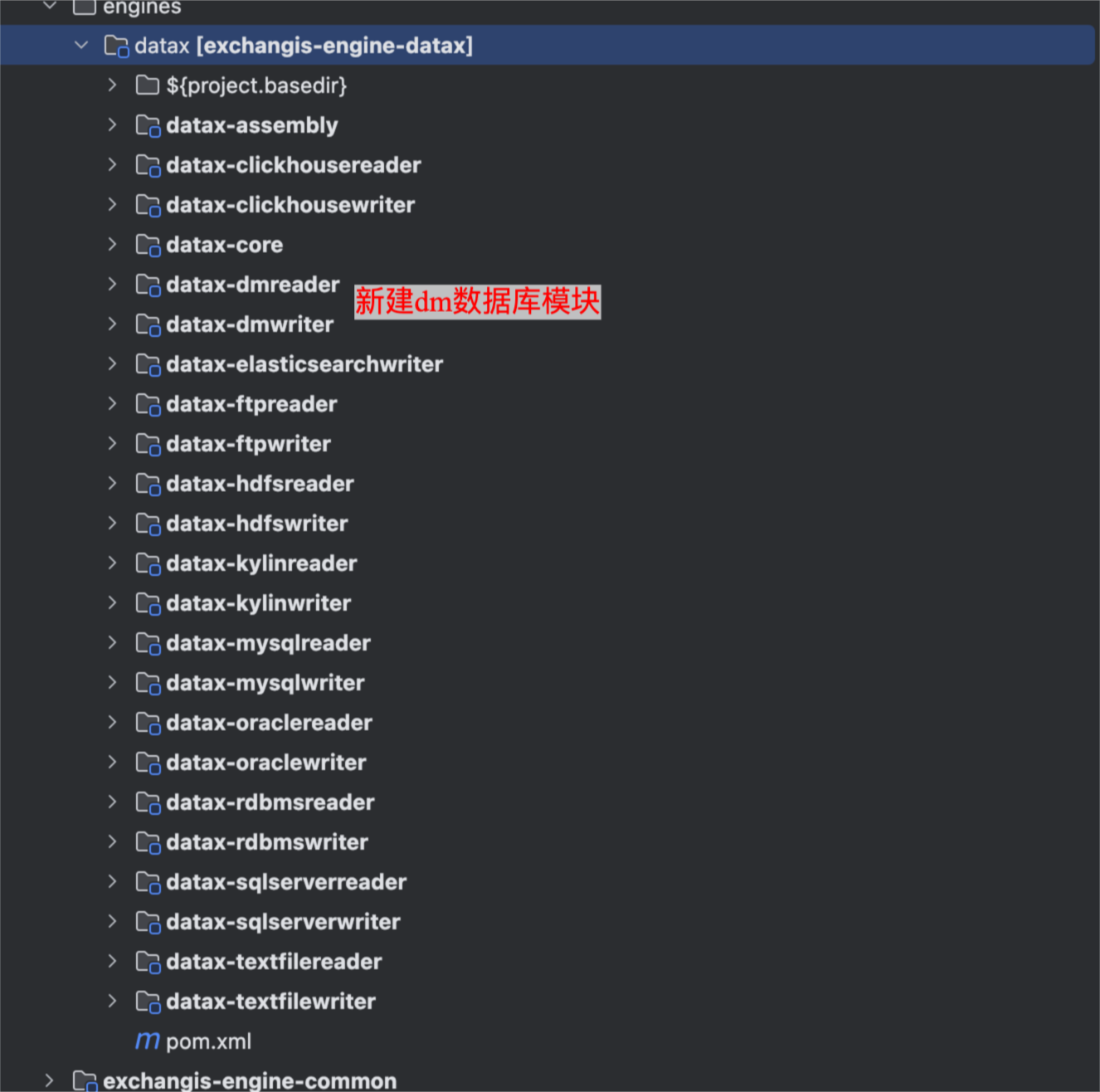The image size is (1100, 1092).
Task: Click the datax-assembly module folder icon
Action: [148, 126]
